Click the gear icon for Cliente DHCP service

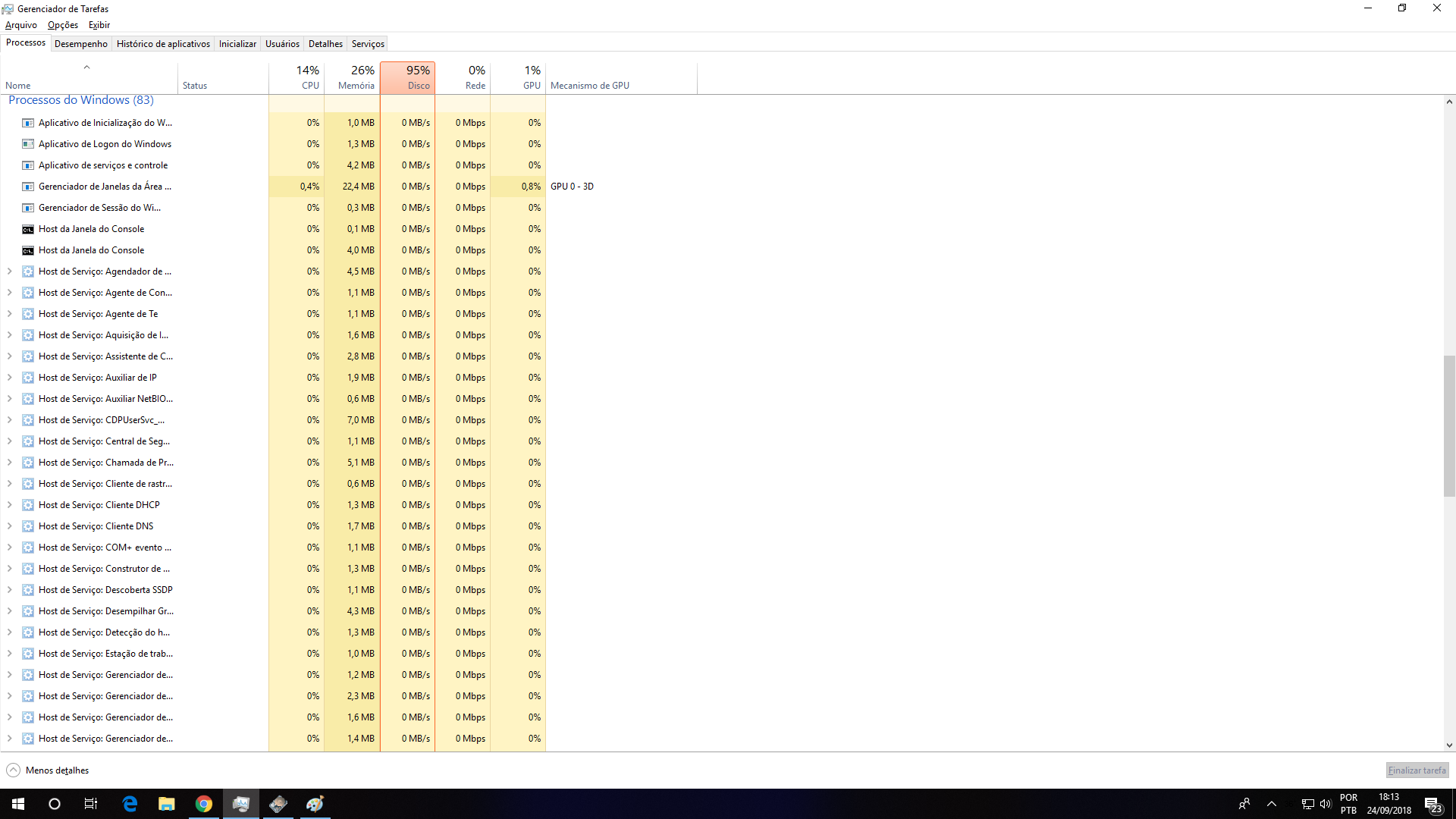coord(28,505)
